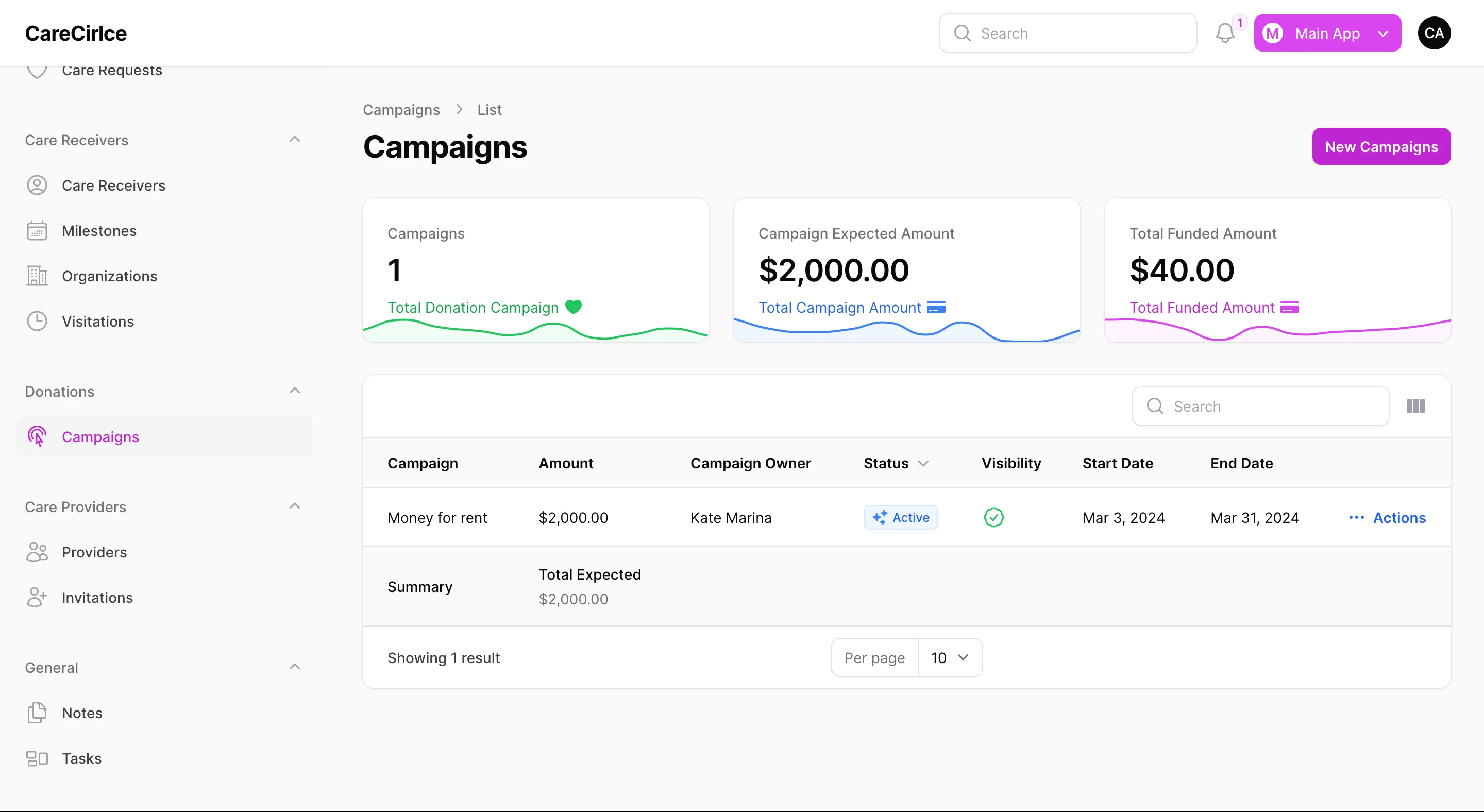
Task: Click the Total Expected summary label
Action: pyautogui.click(x=589, y=574)
